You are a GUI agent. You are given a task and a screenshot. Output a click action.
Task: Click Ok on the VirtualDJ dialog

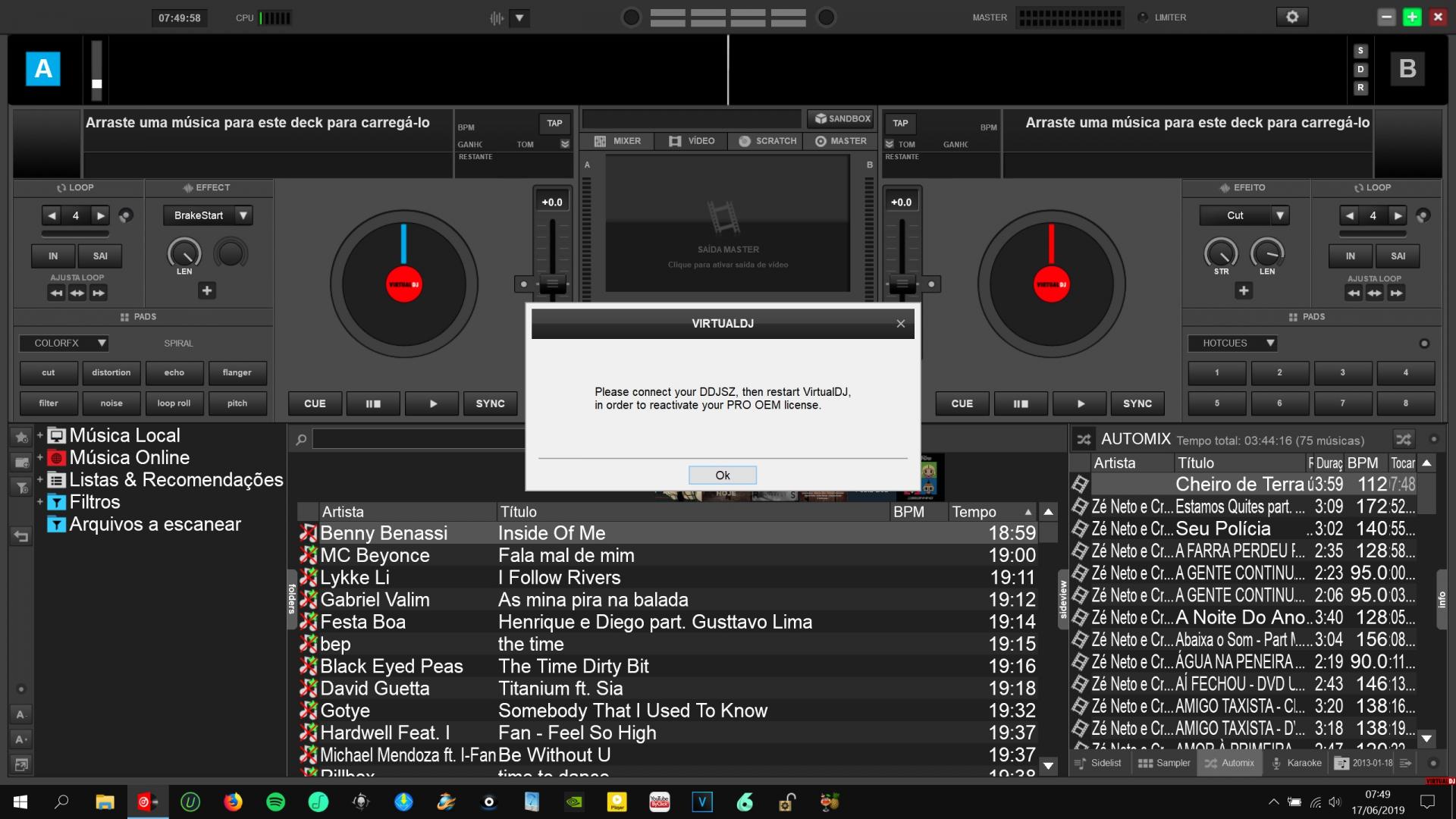(721, 475)
